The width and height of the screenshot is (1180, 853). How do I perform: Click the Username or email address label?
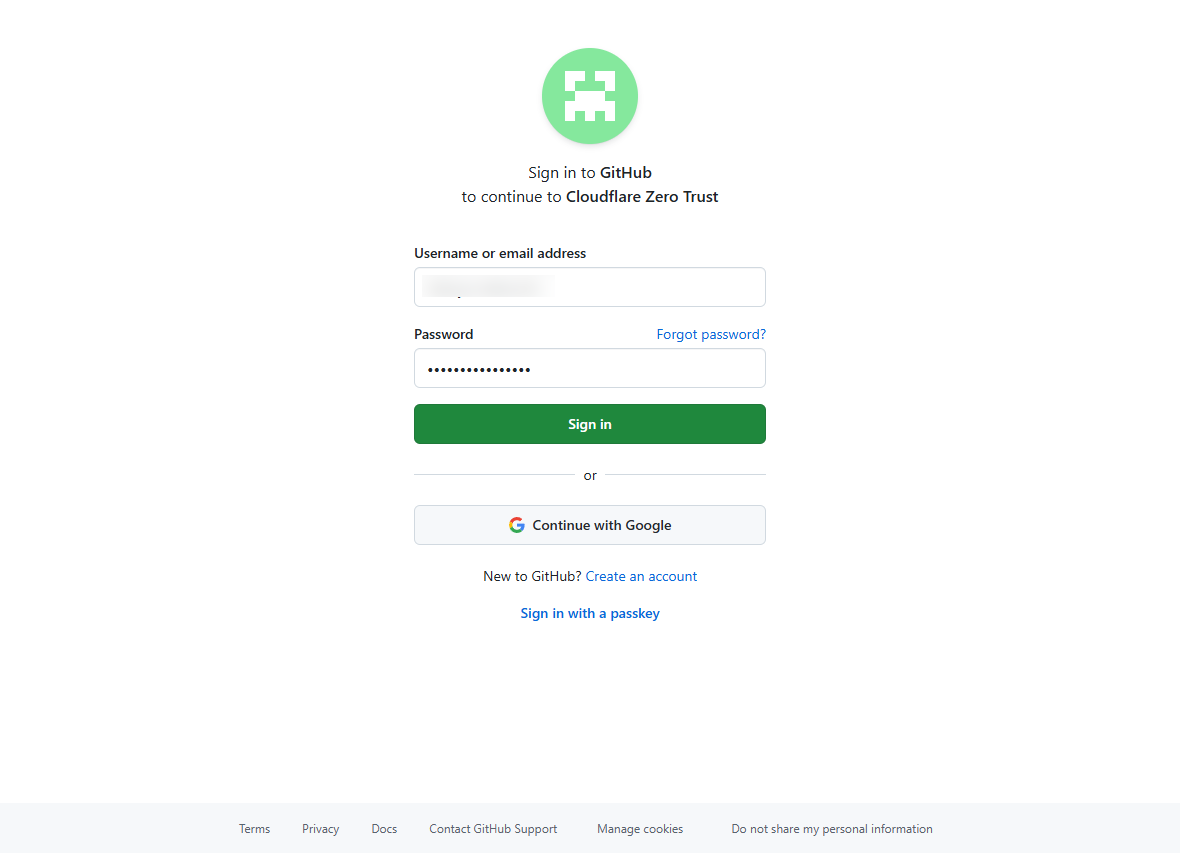point(500,253)
